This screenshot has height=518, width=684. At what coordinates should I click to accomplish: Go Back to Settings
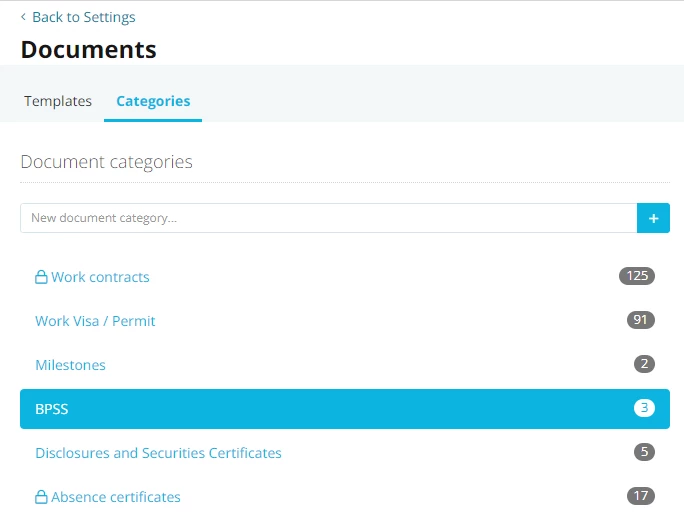pyautogui.click(x=84, y=17)
